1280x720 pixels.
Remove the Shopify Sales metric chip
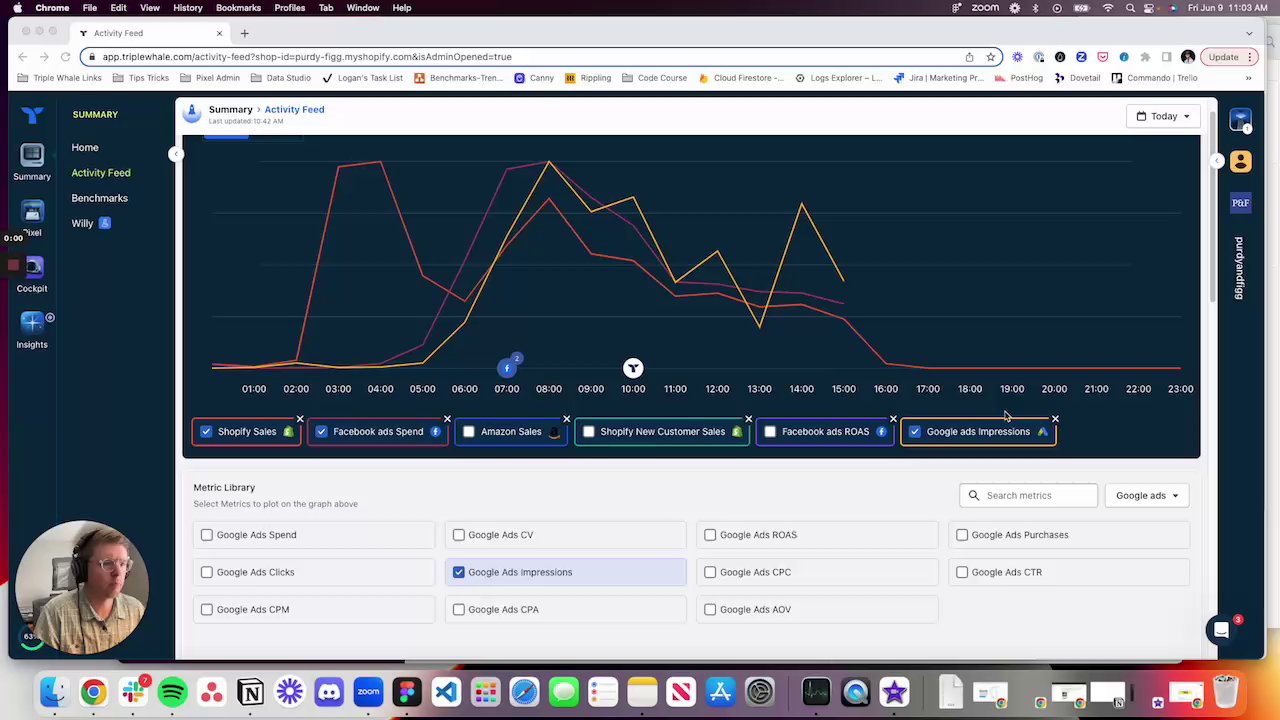click(300, 419)
